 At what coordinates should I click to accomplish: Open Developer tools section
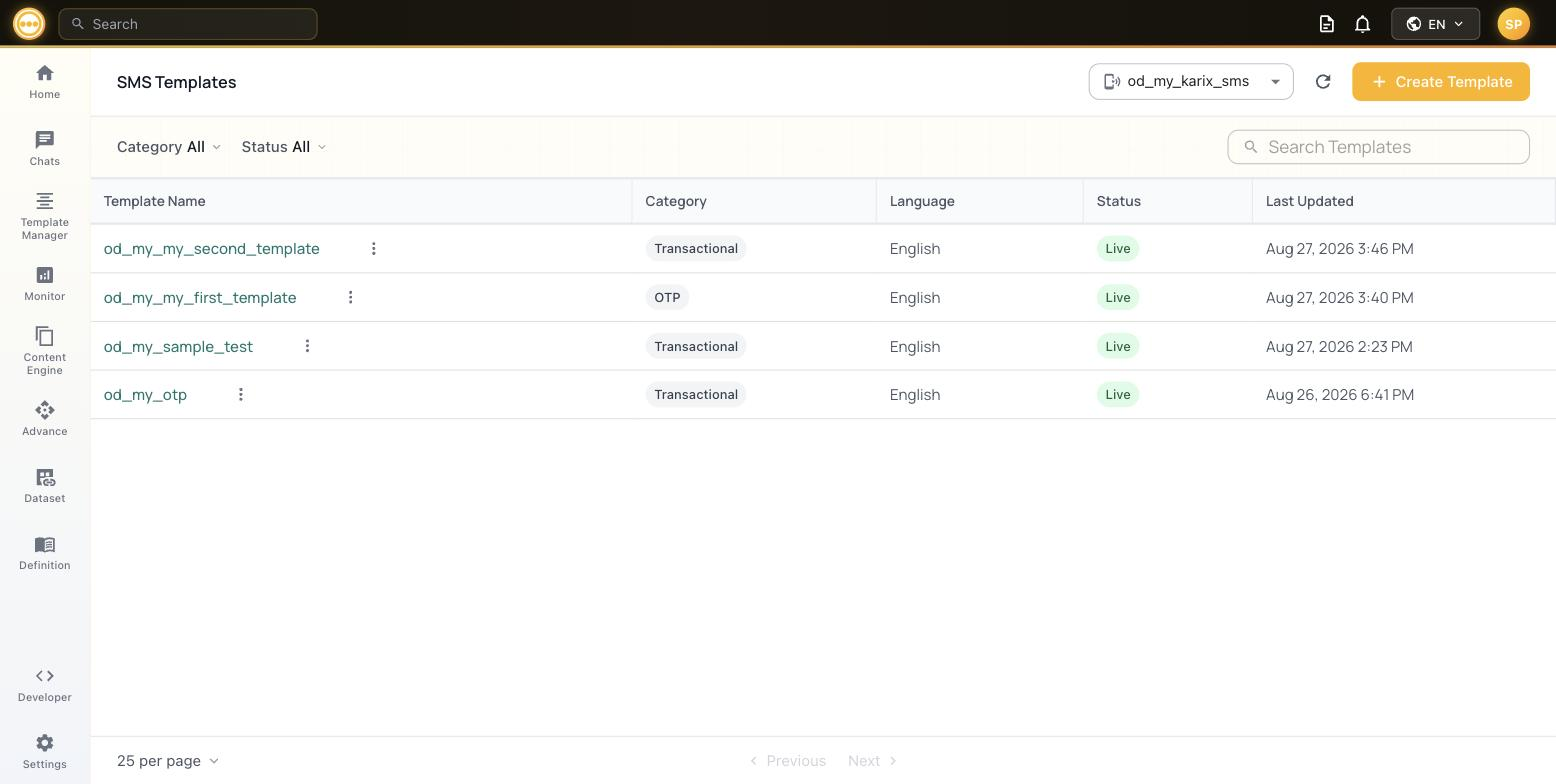(x=44, y=685)
